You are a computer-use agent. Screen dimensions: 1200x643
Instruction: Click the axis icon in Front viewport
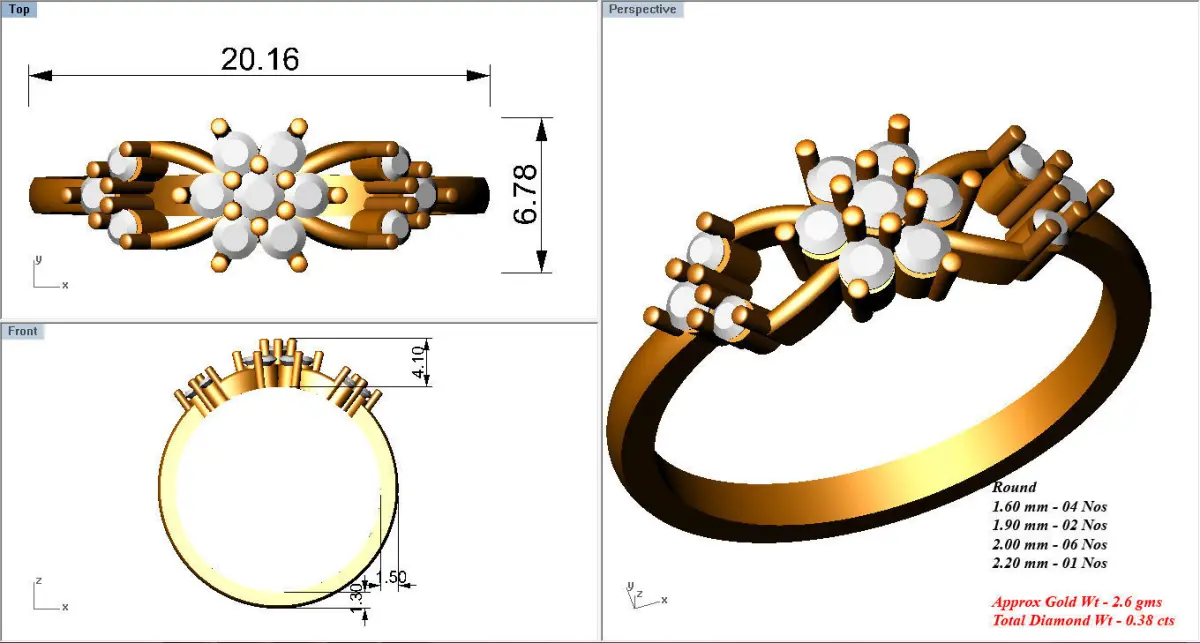coord(50,594)
